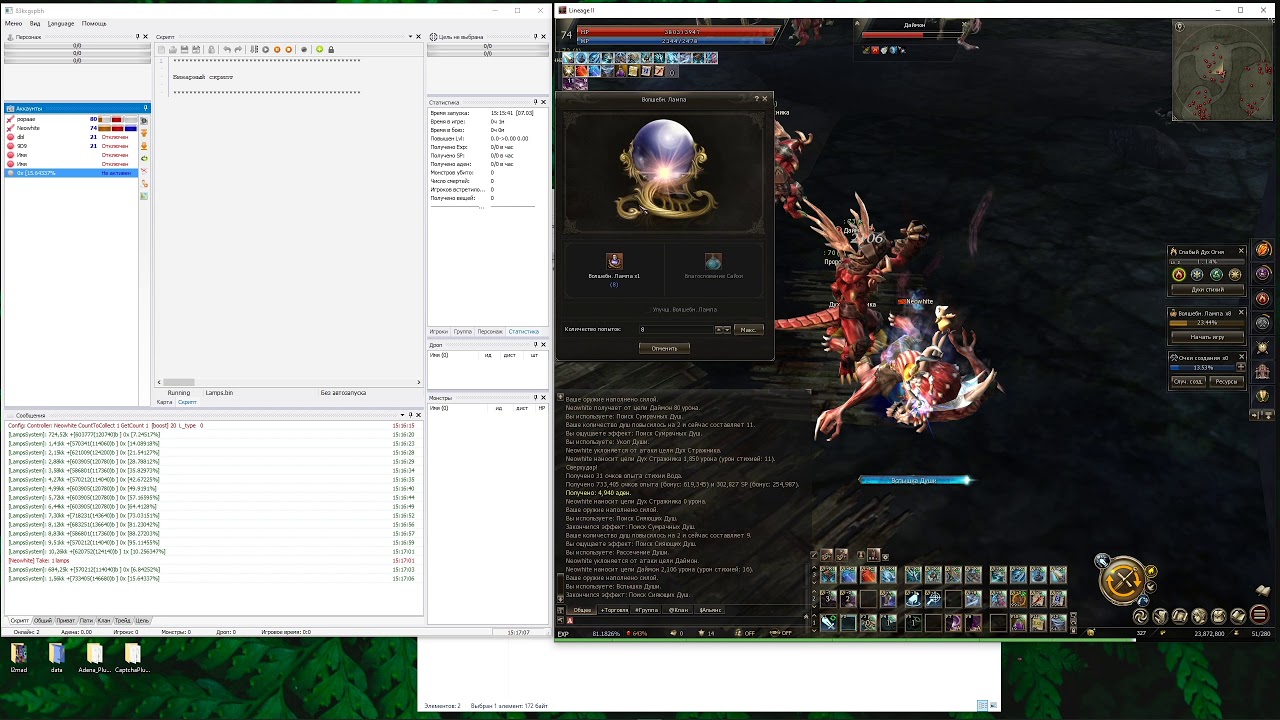Open a script file from the toolbar
This screenshot has height=720, width=1280.
(173, 49)
